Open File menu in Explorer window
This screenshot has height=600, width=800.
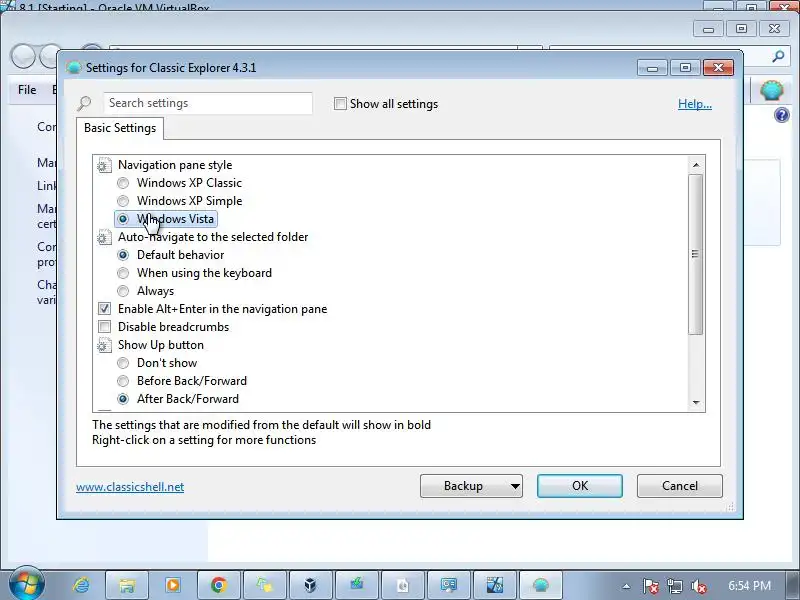tap(27, 90)
